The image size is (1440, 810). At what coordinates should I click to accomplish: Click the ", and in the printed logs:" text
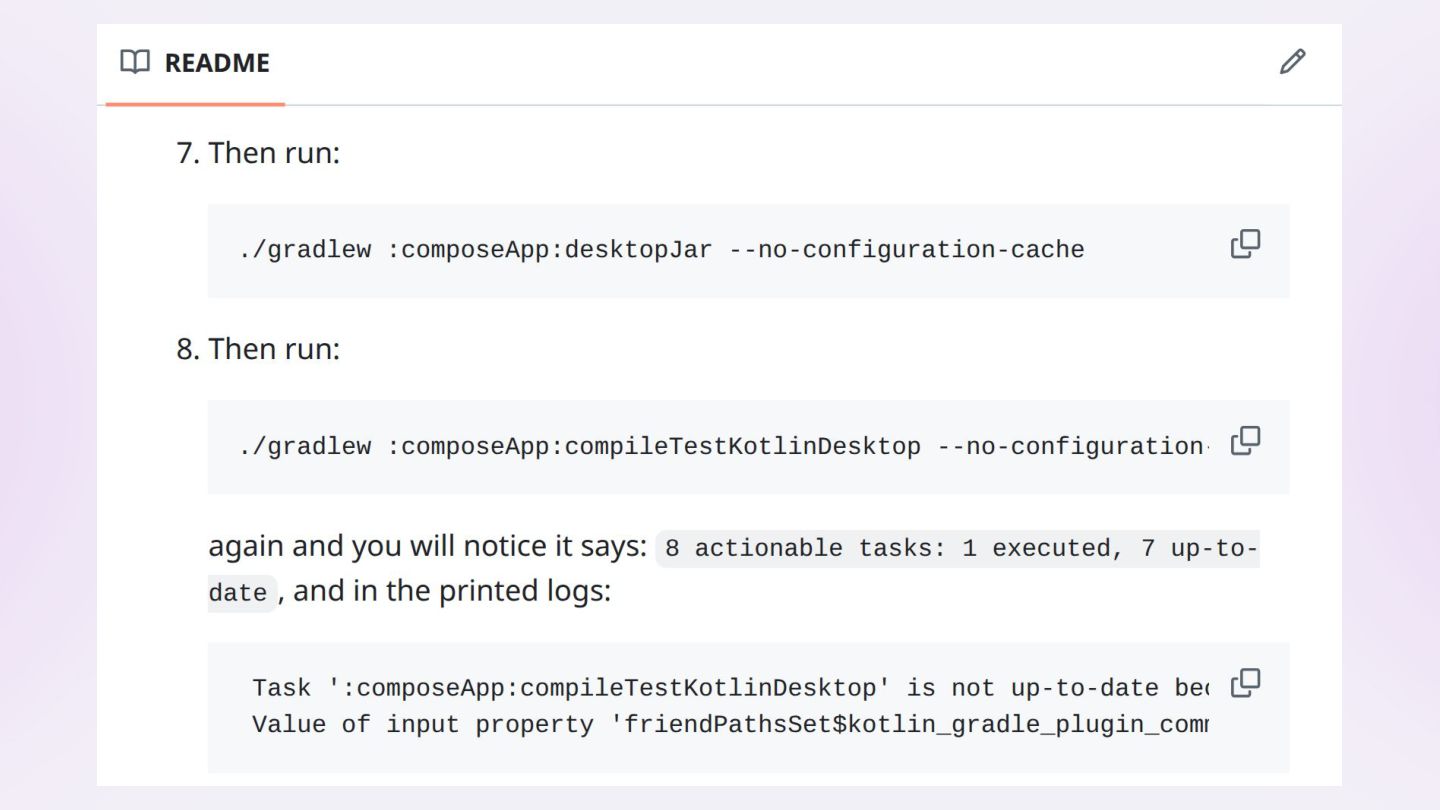444,591
